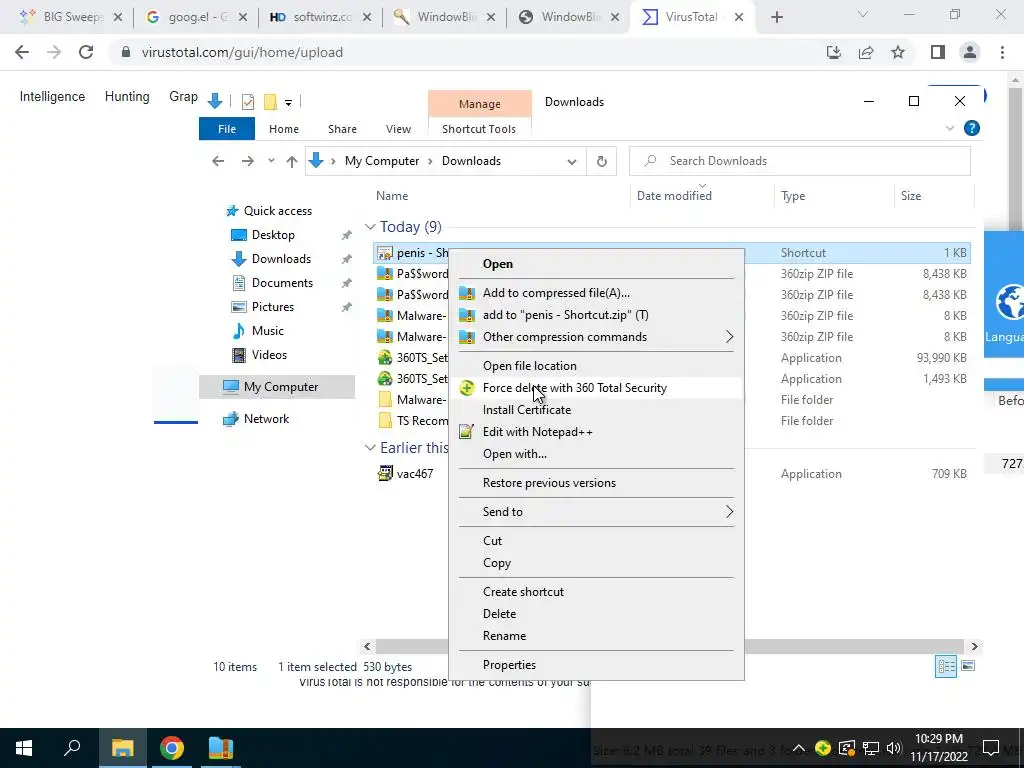
Task: Select My Computer in navigation pane
Action: point(277,387)
